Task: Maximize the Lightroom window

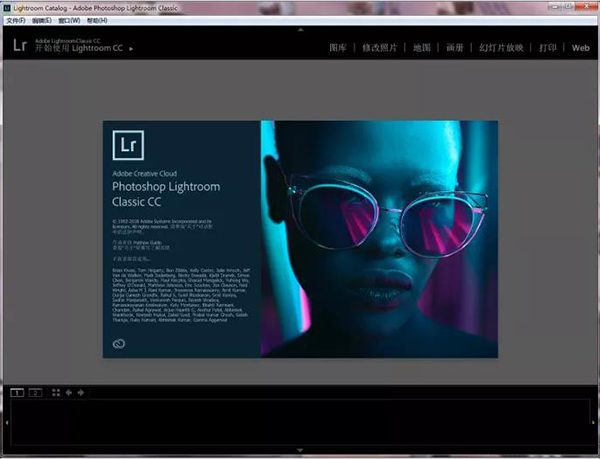Action: [x=570, y=6]
